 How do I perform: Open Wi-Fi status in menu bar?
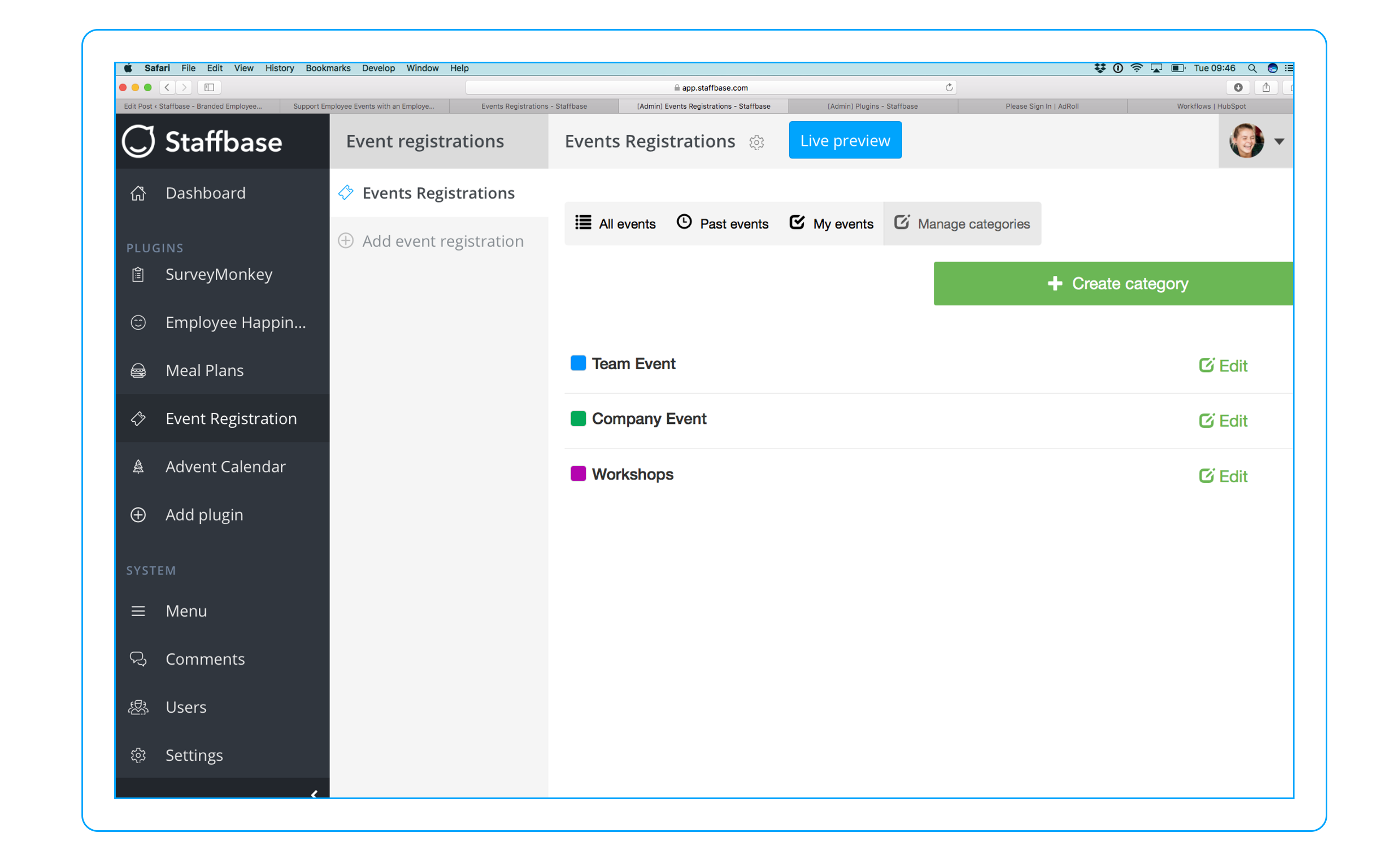tap(1137, 68)
